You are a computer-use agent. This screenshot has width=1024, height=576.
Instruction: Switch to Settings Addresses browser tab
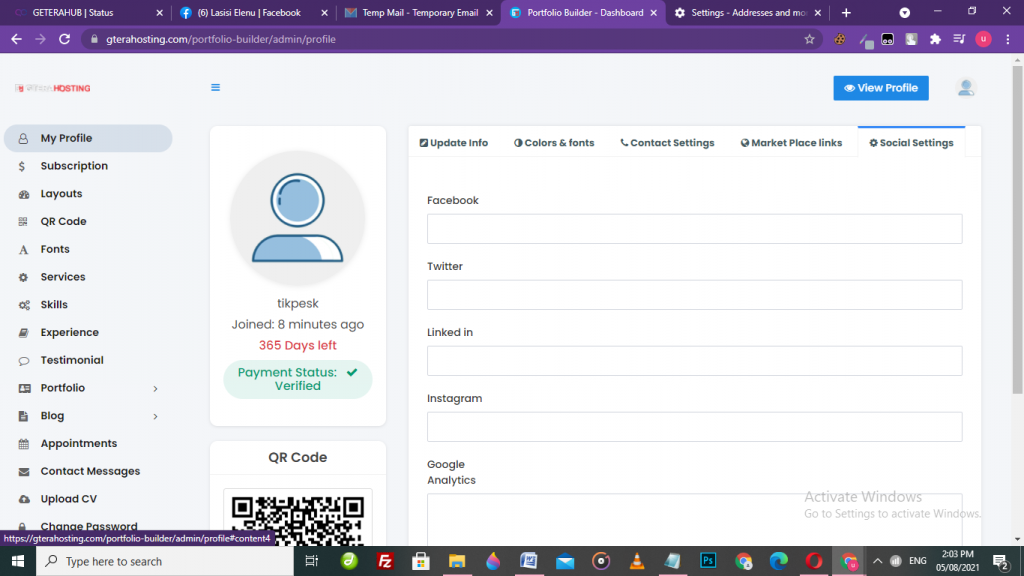(x=748, y=13)
